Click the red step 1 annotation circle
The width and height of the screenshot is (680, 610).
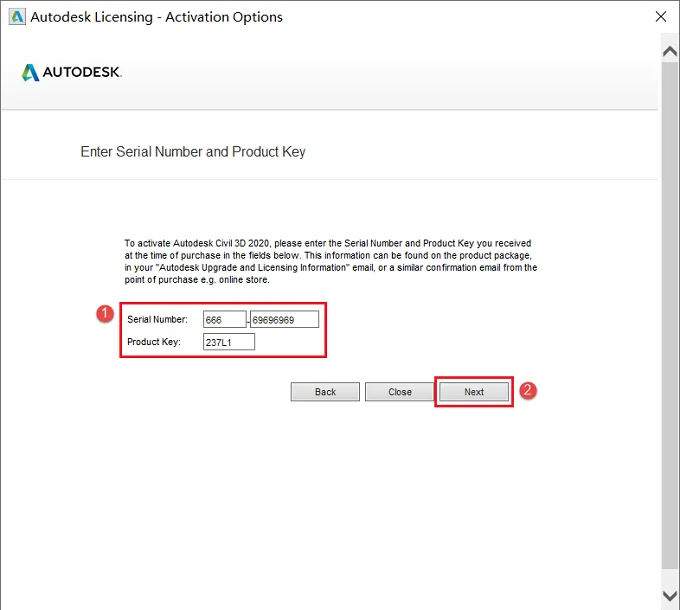(105, 313)
